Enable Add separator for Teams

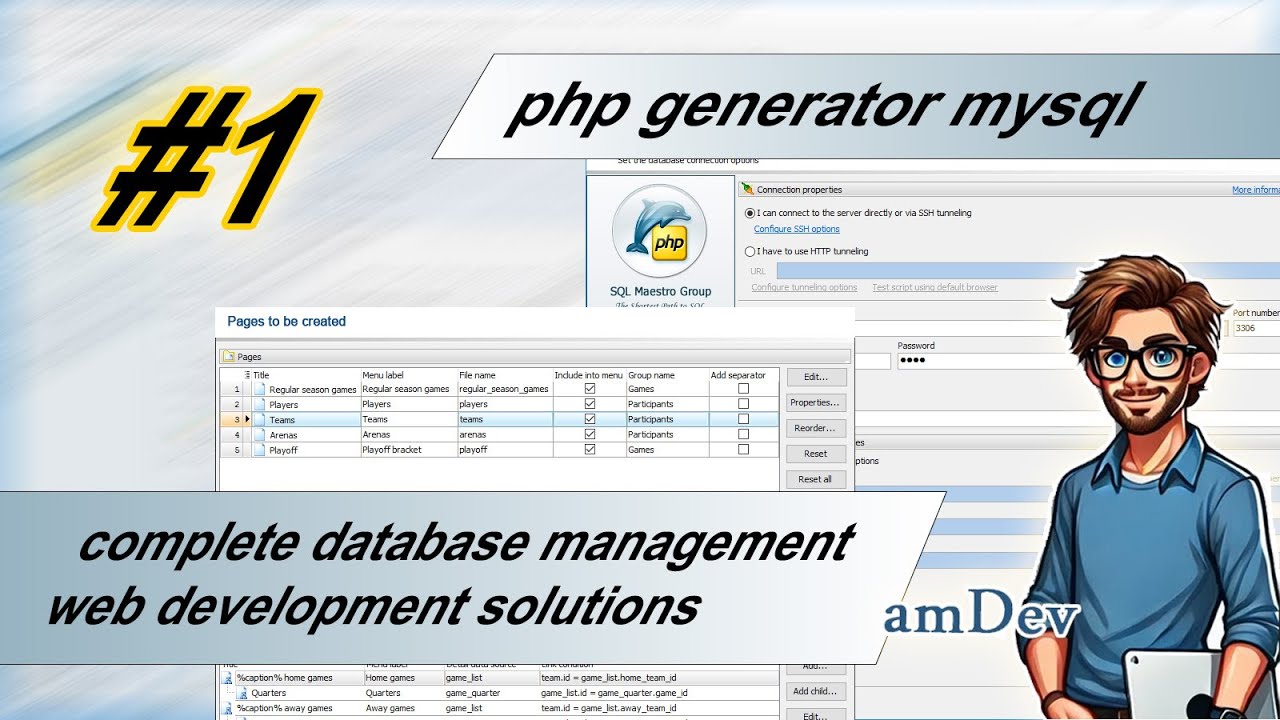743,419
